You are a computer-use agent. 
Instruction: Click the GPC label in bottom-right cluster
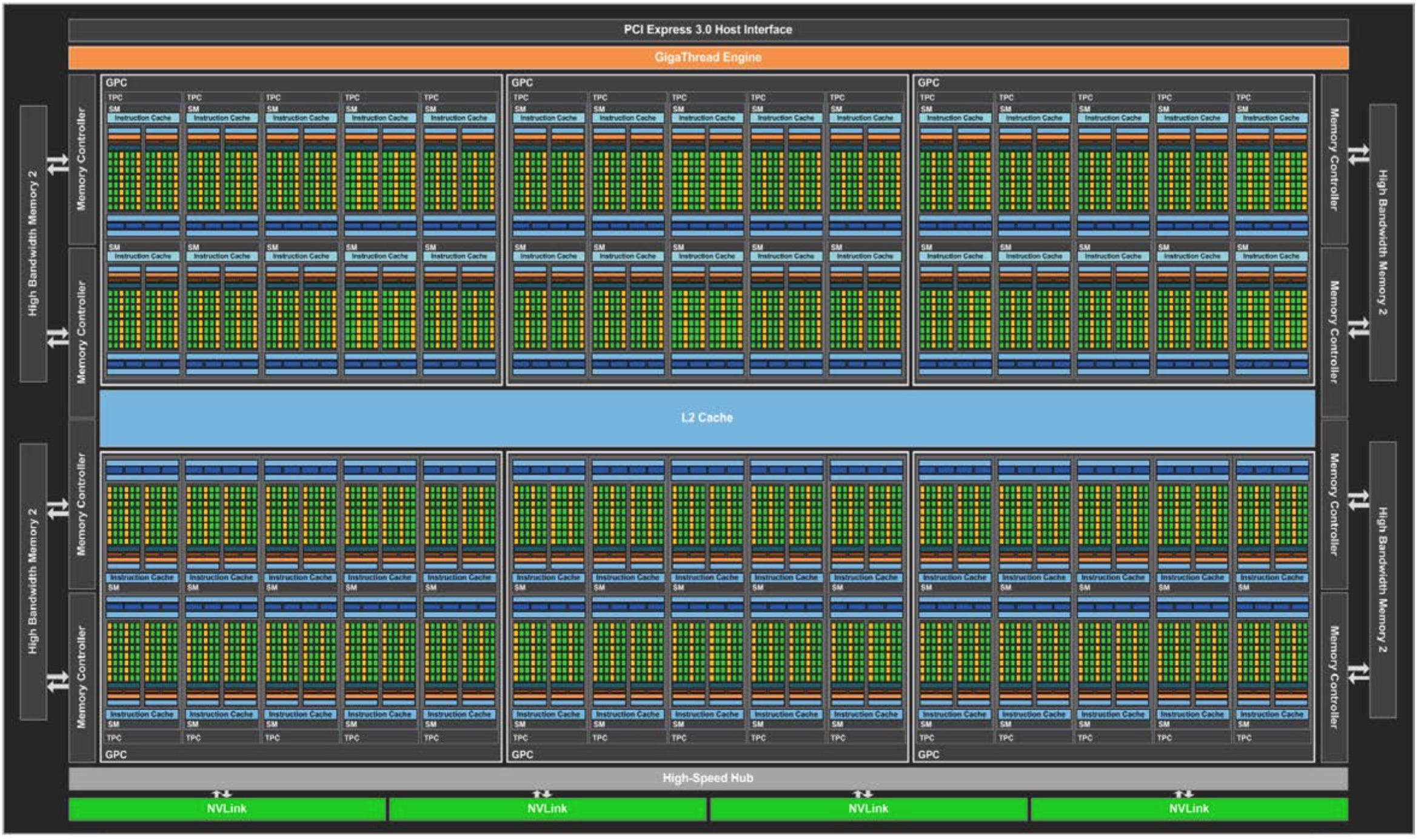[x=928, y=755]
